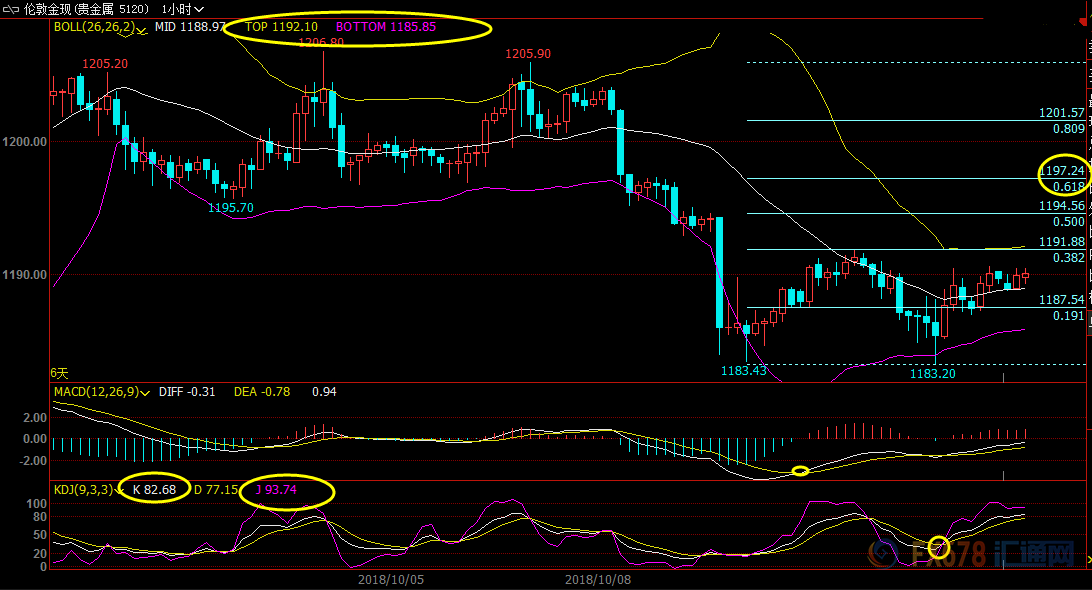Select the 1201.57 Fibonacci 0.809 level label

1062,114
